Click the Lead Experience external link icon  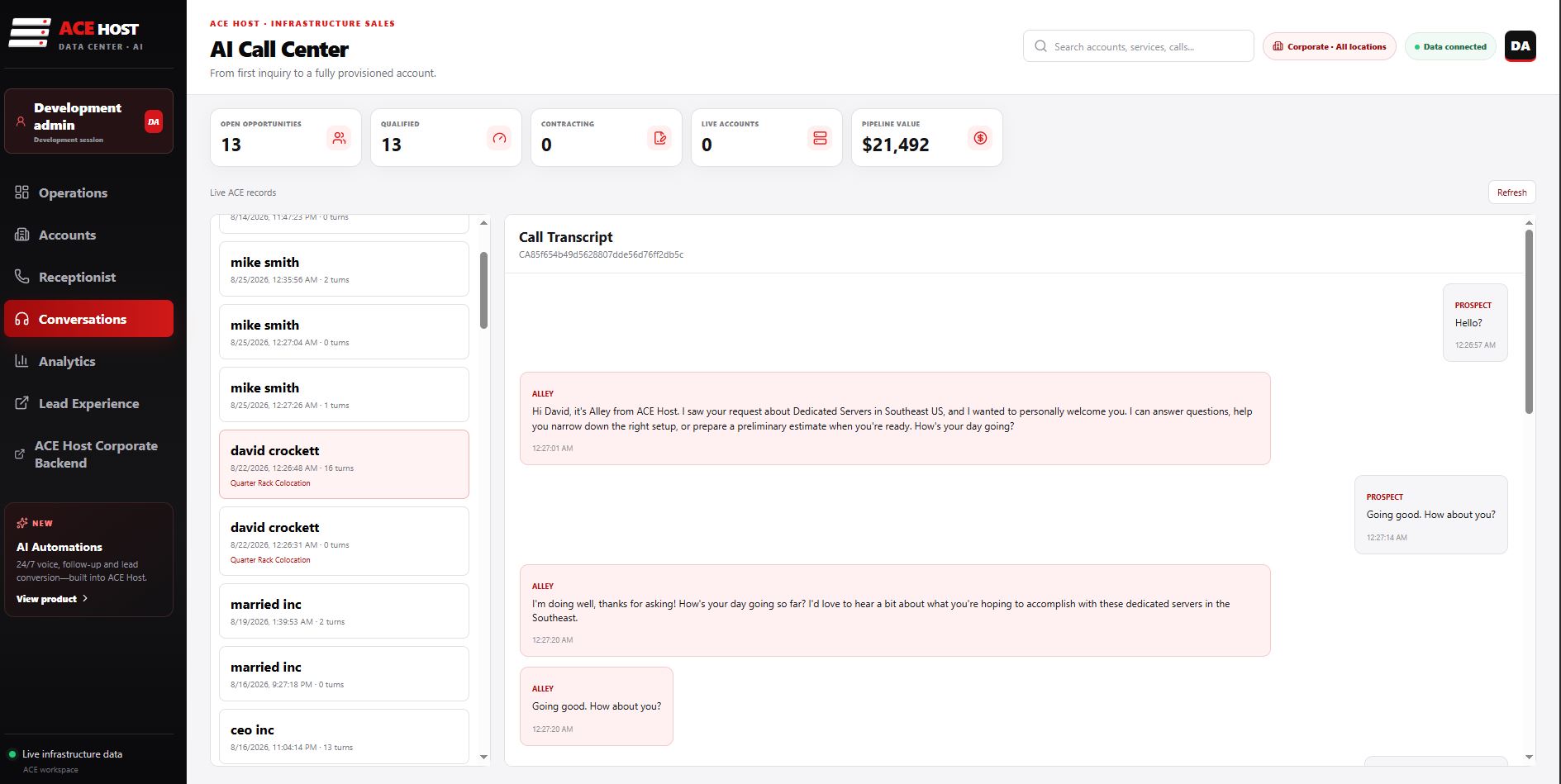coord(21,403)
